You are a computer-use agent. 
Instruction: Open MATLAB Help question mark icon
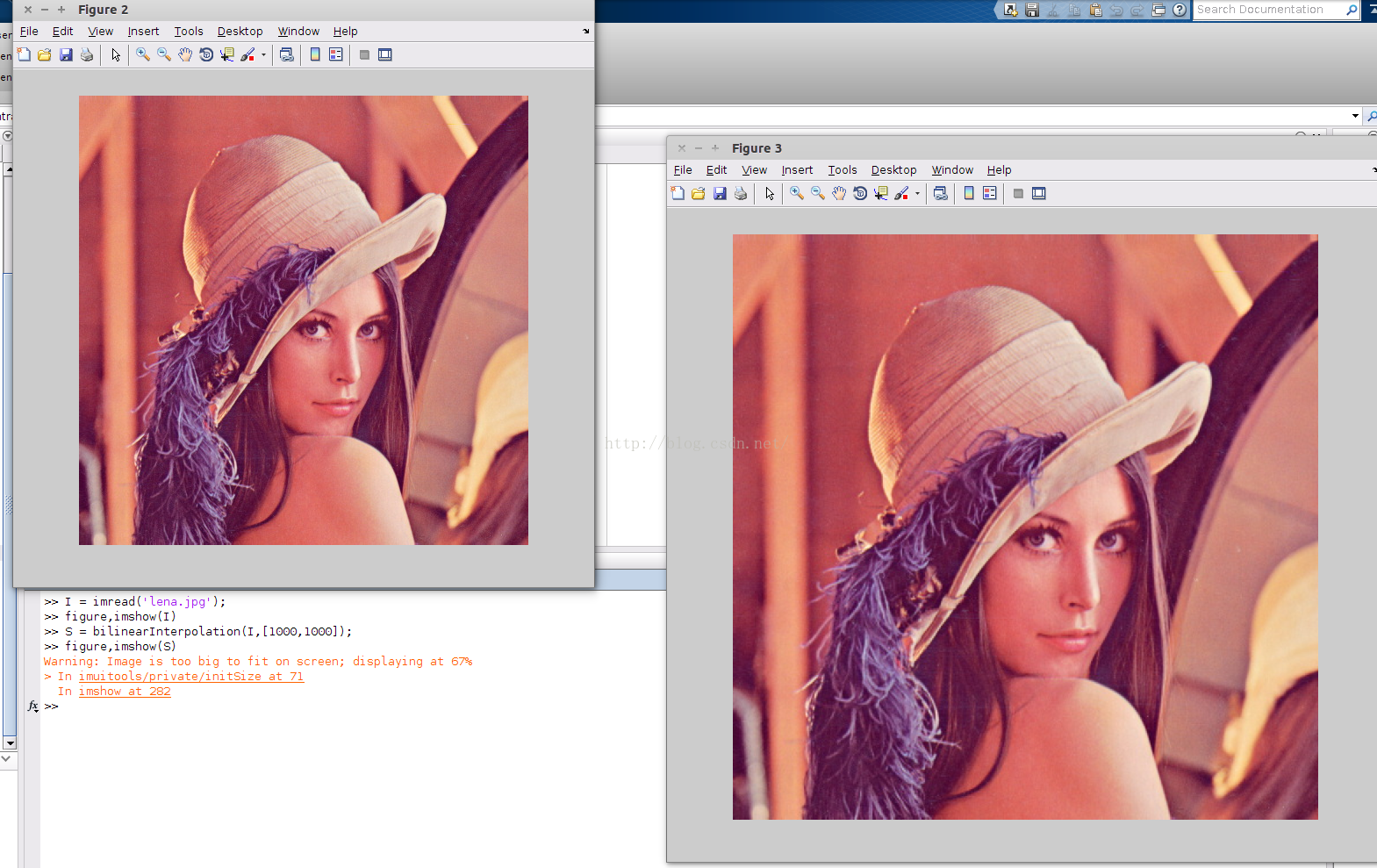[1180, 10]
